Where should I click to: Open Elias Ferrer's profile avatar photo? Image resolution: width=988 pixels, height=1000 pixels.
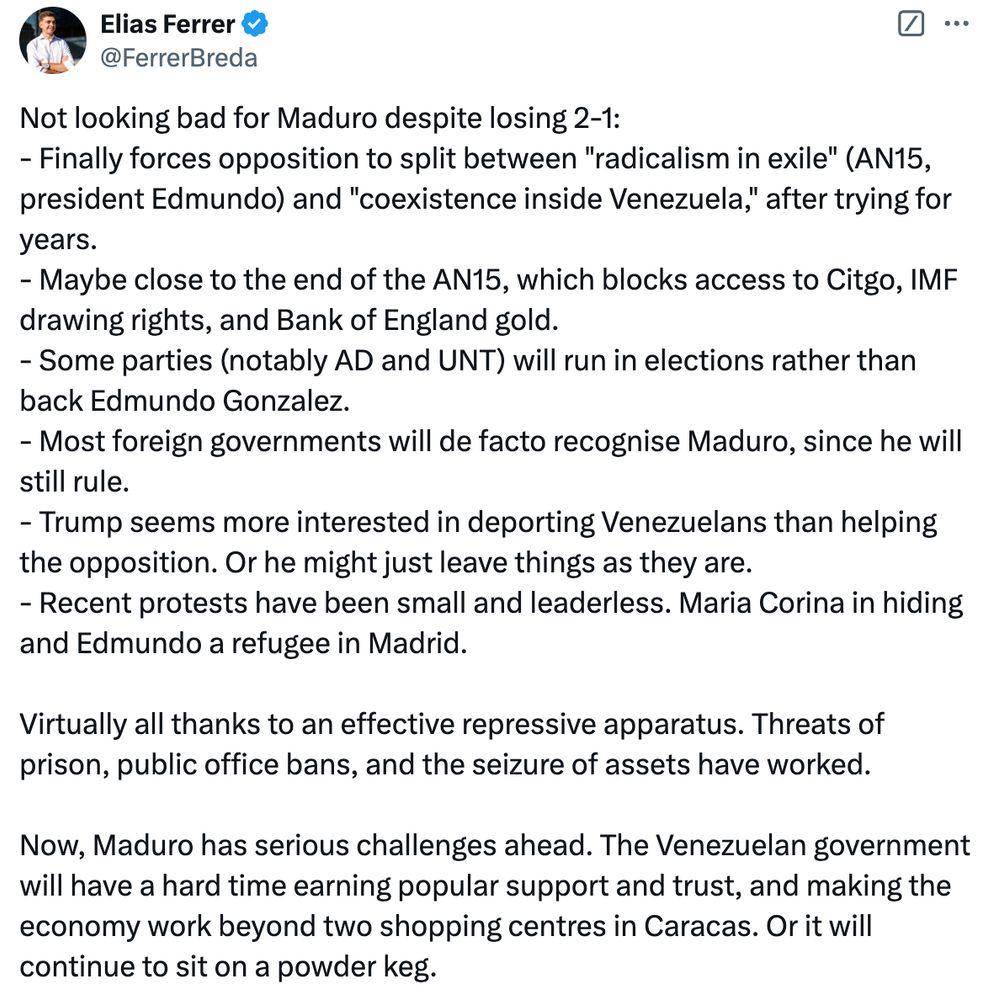pyautogui.click(x=53, y=40)
